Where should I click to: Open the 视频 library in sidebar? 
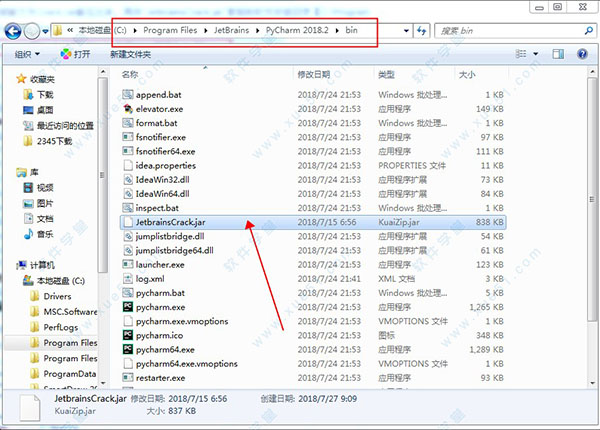click(45, 187)
